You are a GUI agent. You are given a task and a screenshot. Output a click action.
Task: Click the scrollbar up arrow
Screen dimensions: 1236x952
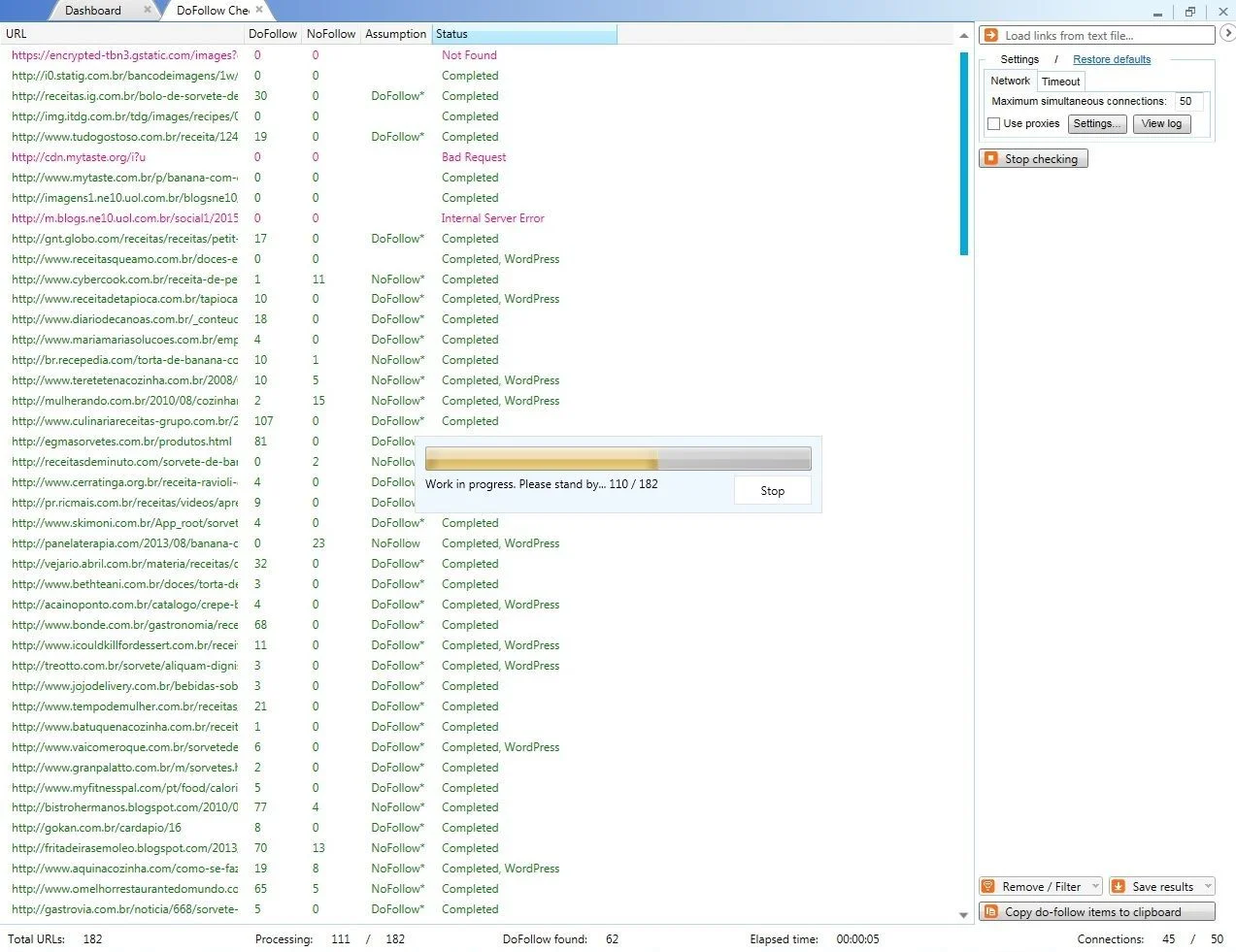[x=963, y=35]
